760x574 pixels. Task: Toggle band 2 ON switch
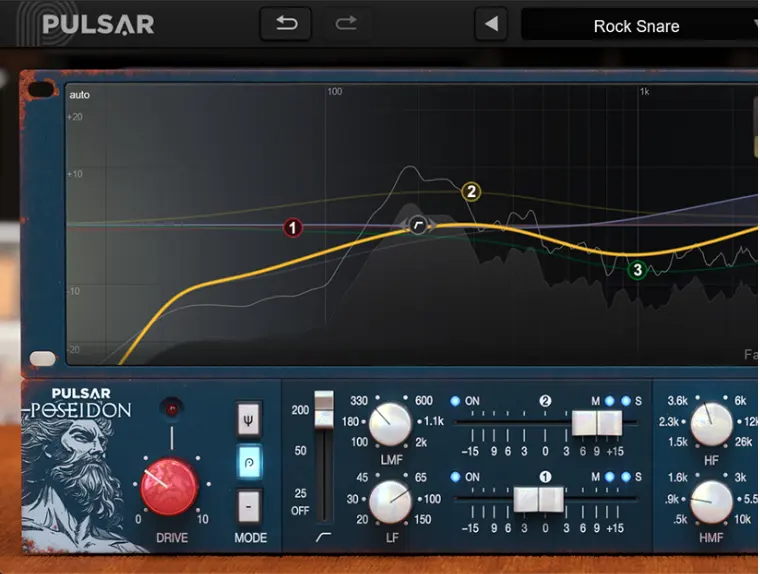click(456, 401)
